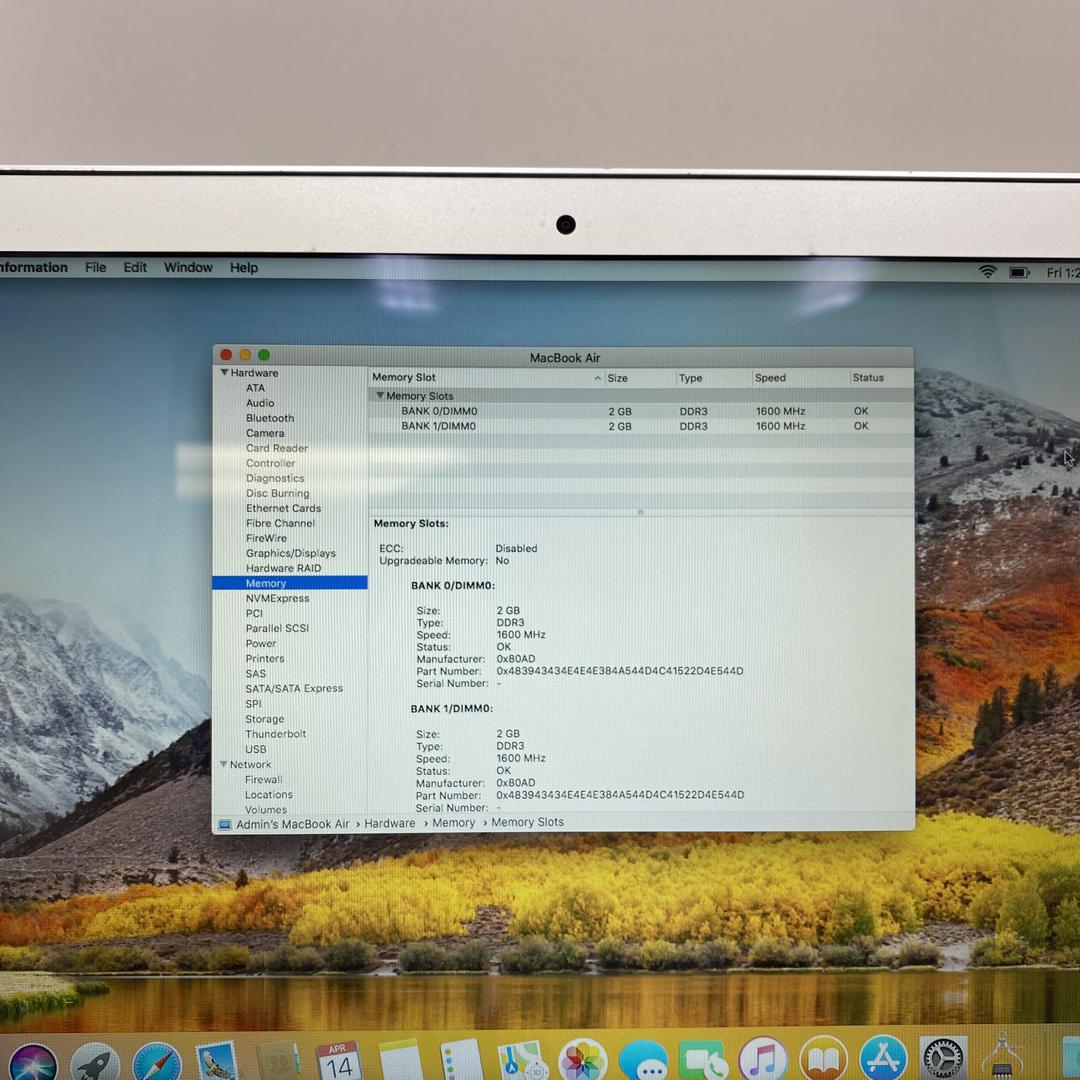
Task: Select the BANK 0/DIMM0 table row
Action: (x=641, y=411)
